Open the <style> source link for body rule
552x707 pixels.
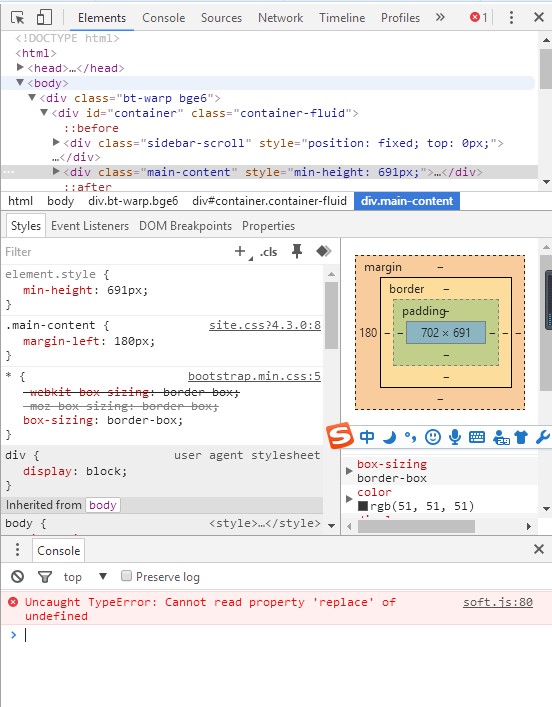coord(265,523)
